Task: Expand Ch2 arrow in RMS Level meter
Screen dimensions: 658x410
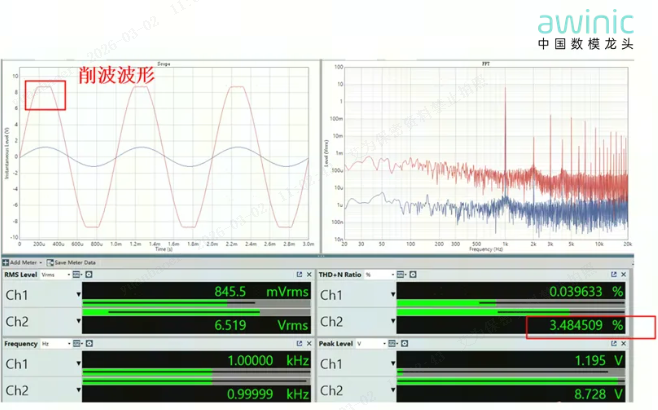Action: point(78,321)
